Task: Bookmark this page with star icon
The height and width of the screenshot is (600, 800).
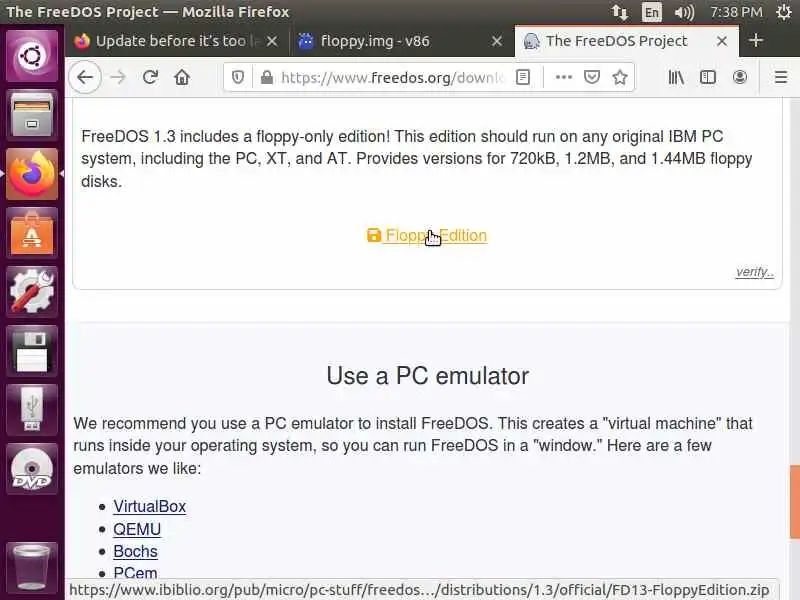Action: [620, 78]
